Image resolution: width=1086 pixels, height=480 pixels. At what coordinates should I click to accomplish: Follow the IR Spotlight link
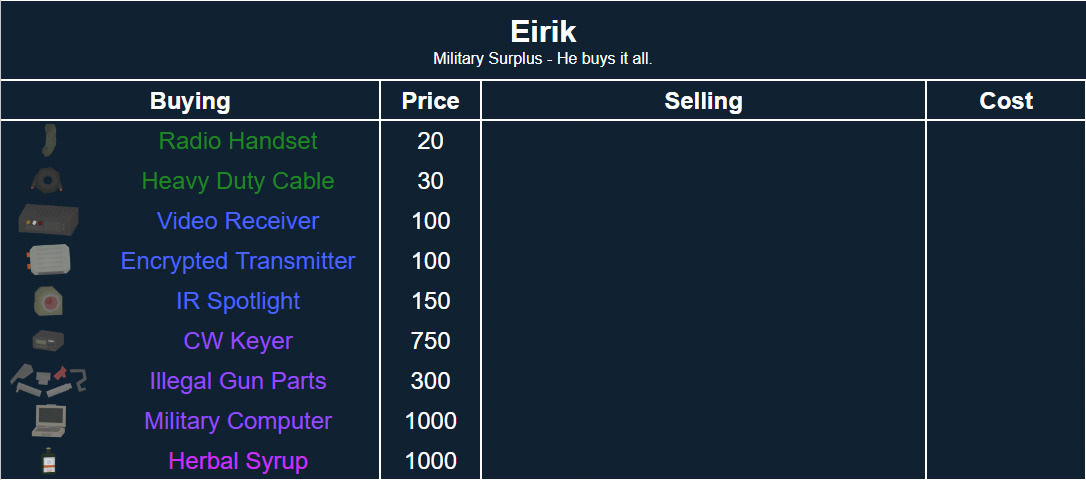(238, 301)
